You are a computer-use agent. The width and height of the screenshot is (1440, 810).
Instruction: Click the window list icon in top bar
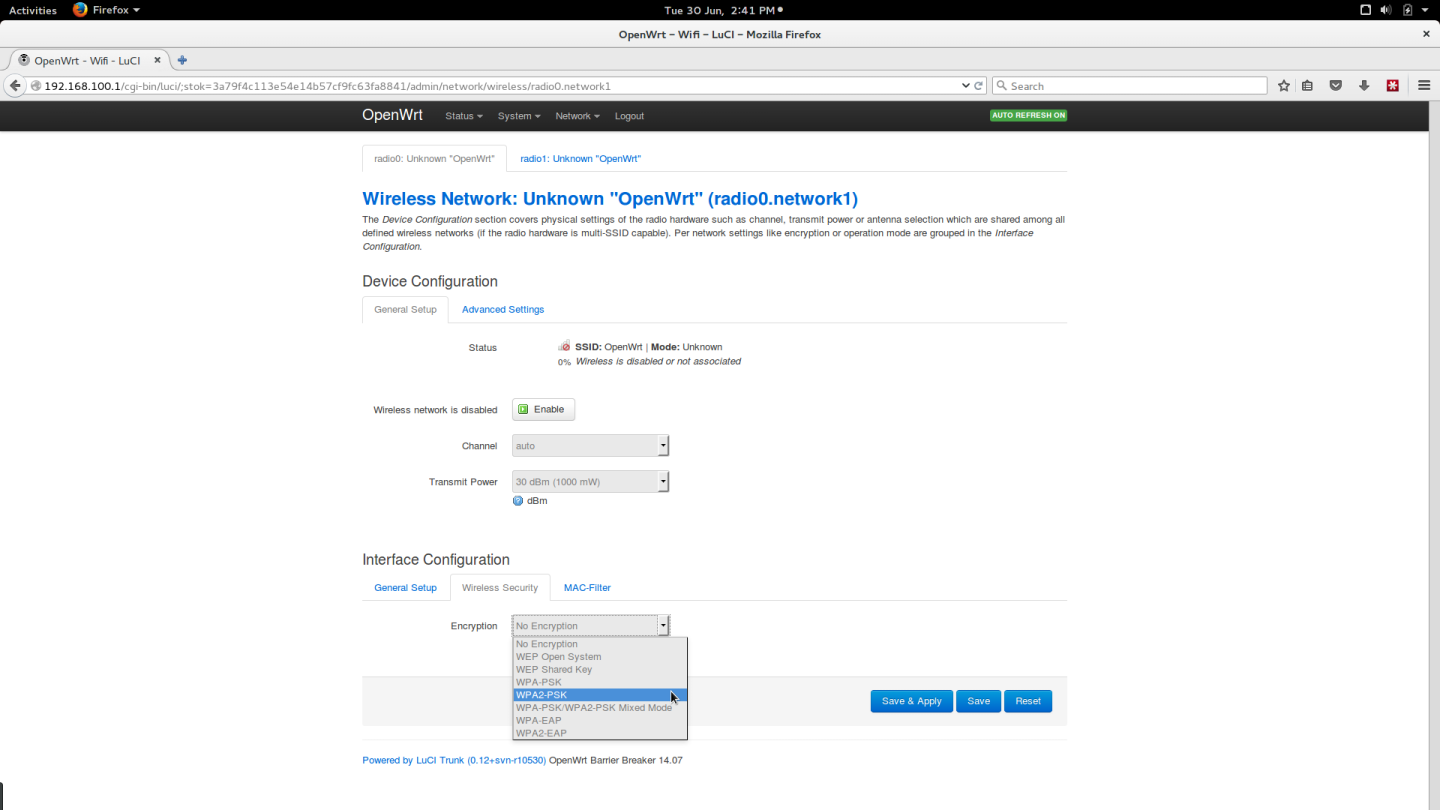point(1366,10)
